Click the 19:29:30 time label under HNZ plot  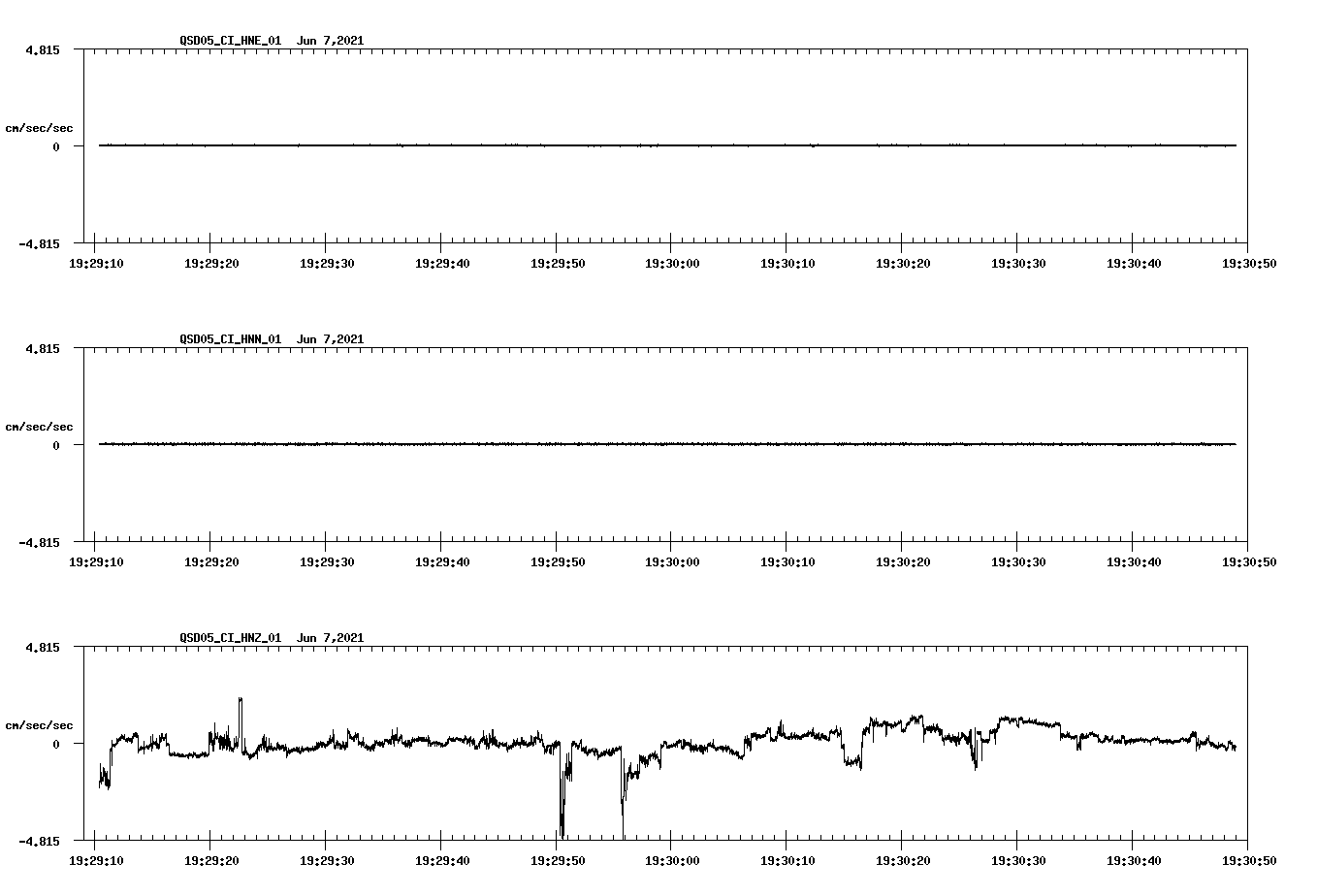326,860
